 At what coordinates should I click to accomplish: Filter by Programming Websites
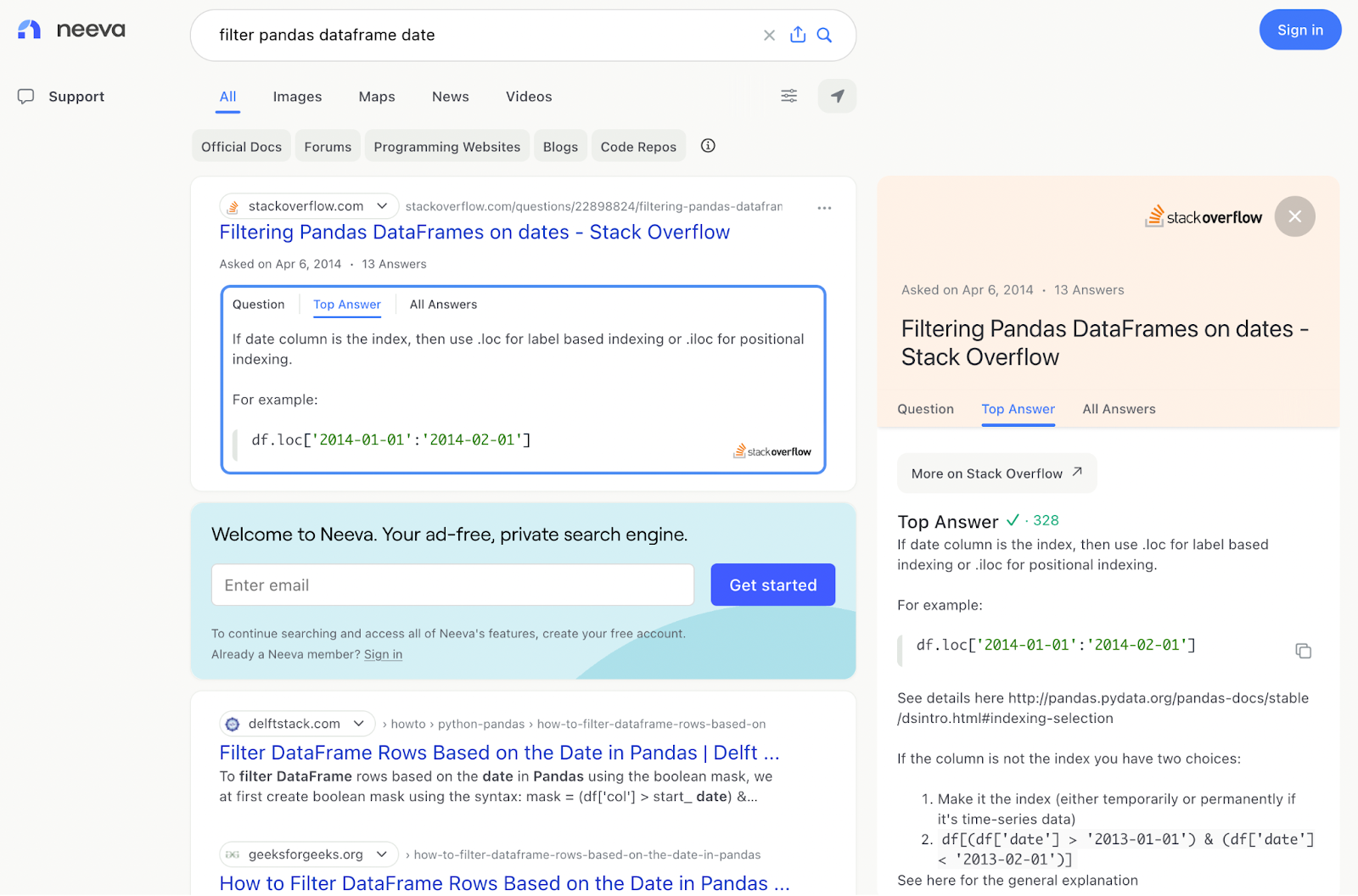click(446, 147)
